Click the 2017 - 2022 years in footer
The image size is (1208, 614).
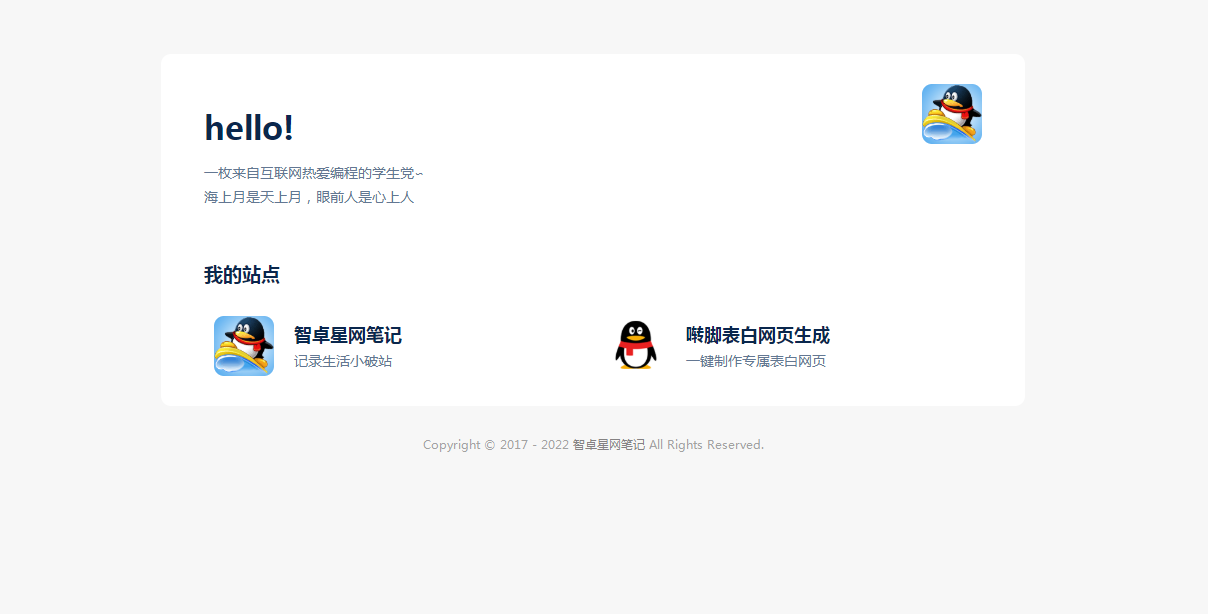coord(534,445)
